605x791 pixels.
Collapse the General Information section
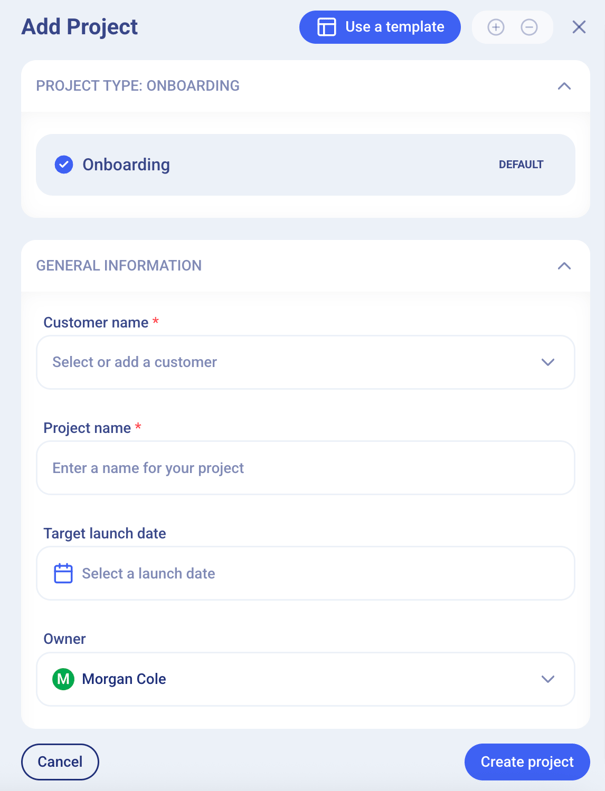pyautogui.click(x=564, y=266)
